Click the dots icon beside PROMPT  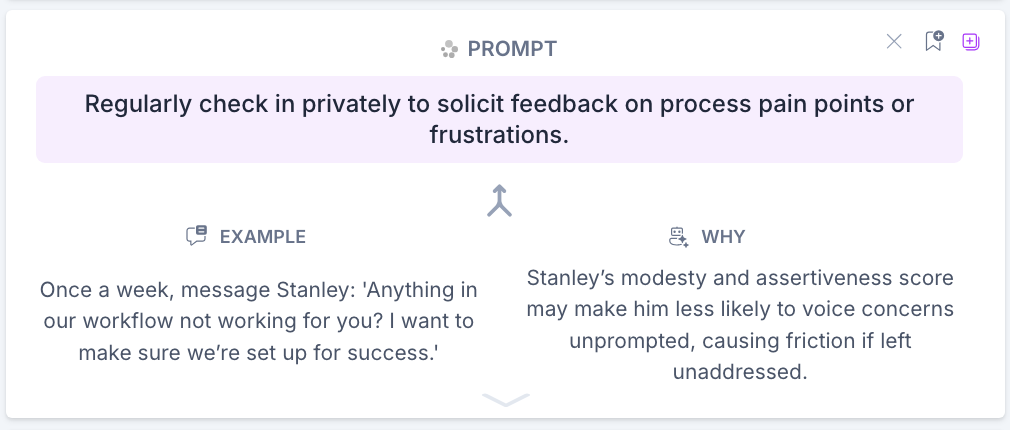coord(450,49)
